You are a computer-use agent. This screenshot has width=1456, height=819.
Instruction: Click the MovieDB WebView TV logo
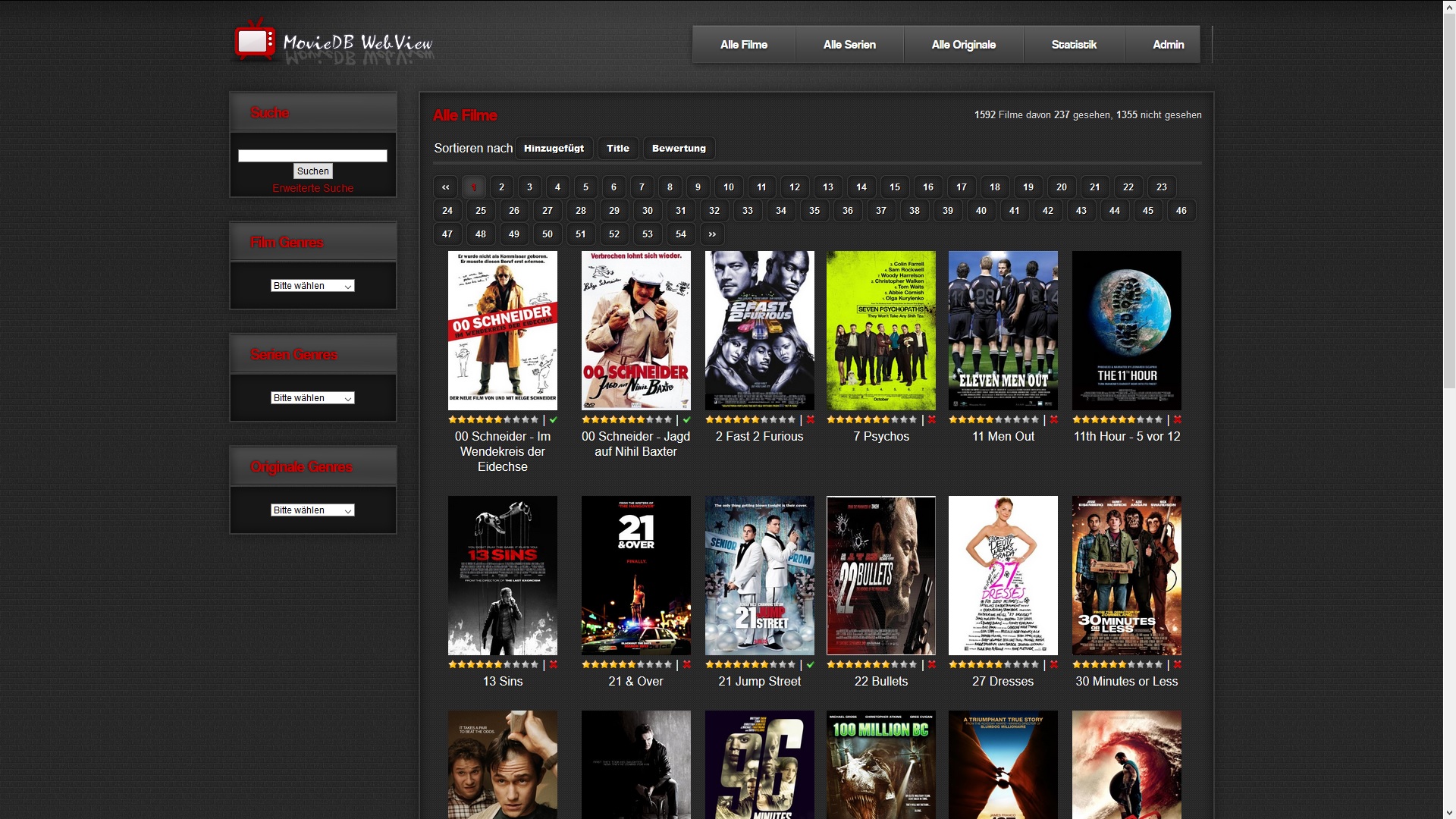(255, 41)
